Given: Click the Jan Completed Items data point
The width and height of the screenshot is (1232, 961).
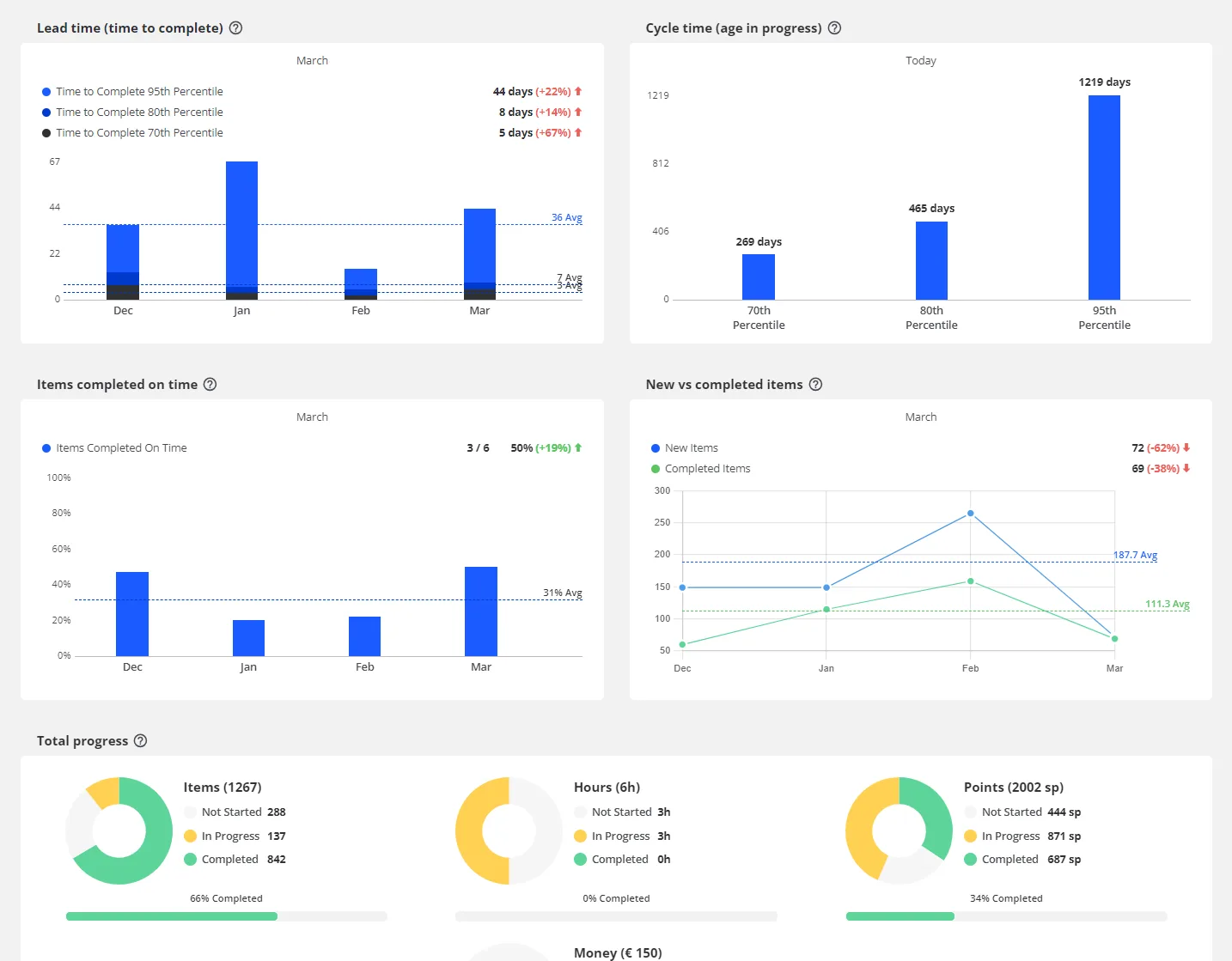Looking at the screenshot, I should [826, 610].
